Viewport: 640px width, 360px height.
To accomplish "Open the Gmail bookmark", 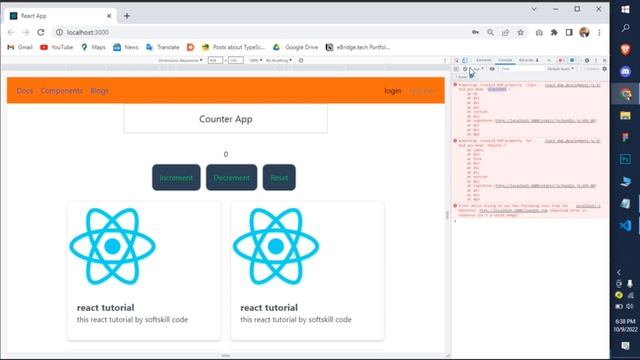I will coord(20,47).
